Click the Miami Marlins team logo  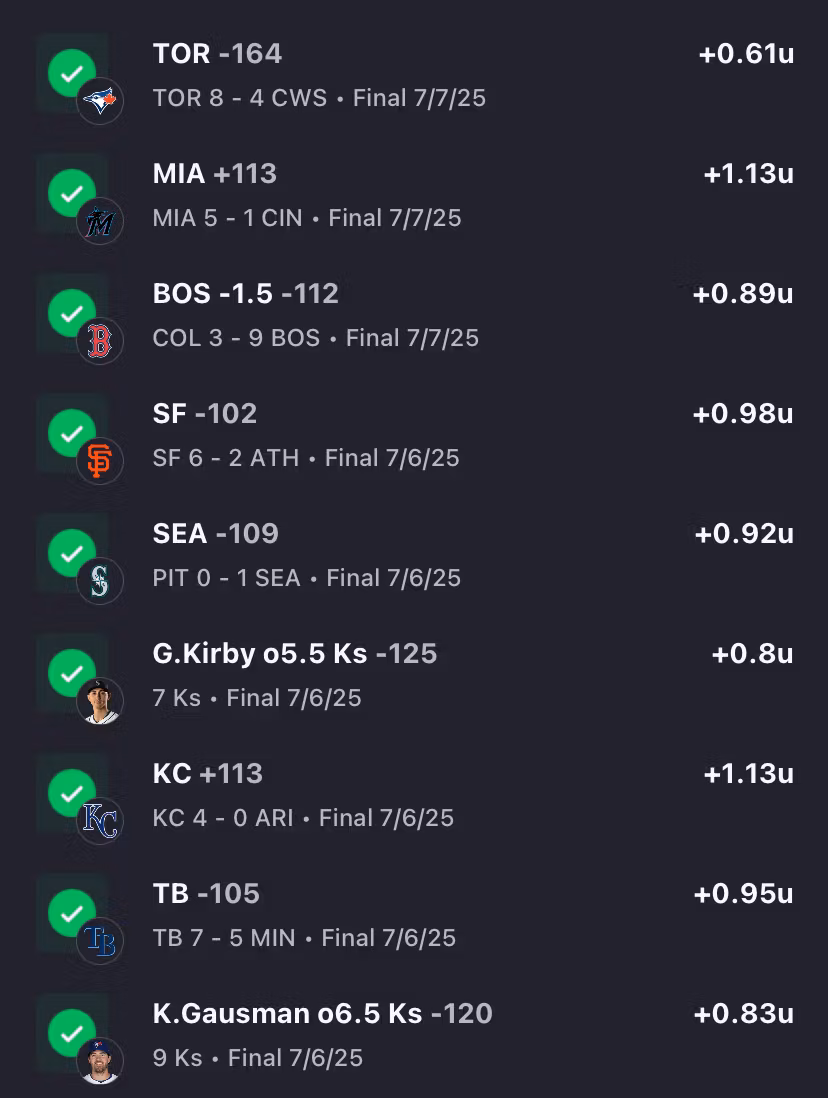100,221
